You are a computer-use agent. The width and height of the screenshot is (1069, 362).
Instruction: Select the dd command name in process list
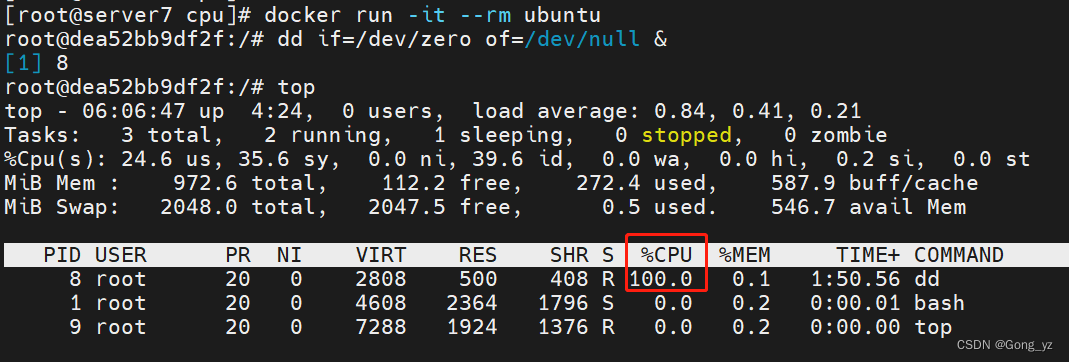(927, 279)
